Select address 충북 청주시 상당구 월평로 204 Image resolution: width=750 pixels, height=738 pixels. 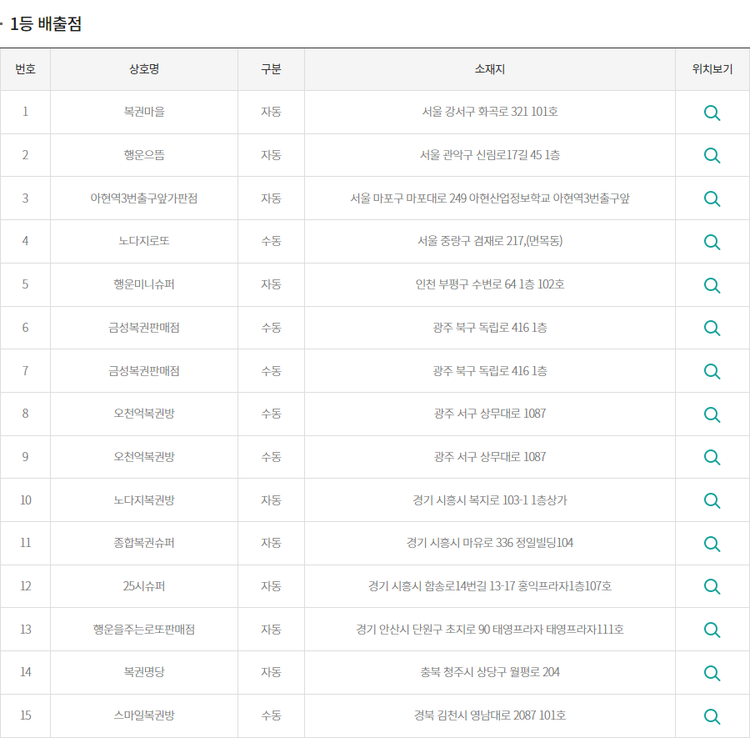point(490,672)
